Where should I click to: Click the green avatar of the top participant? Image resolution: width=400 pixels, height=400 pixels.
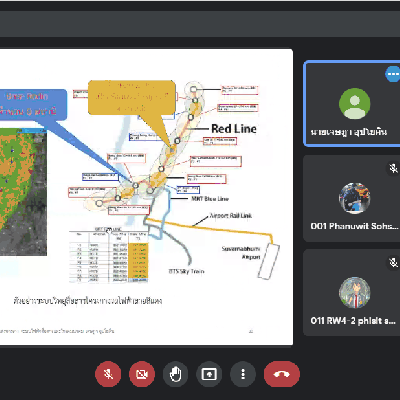coord(354,104)
